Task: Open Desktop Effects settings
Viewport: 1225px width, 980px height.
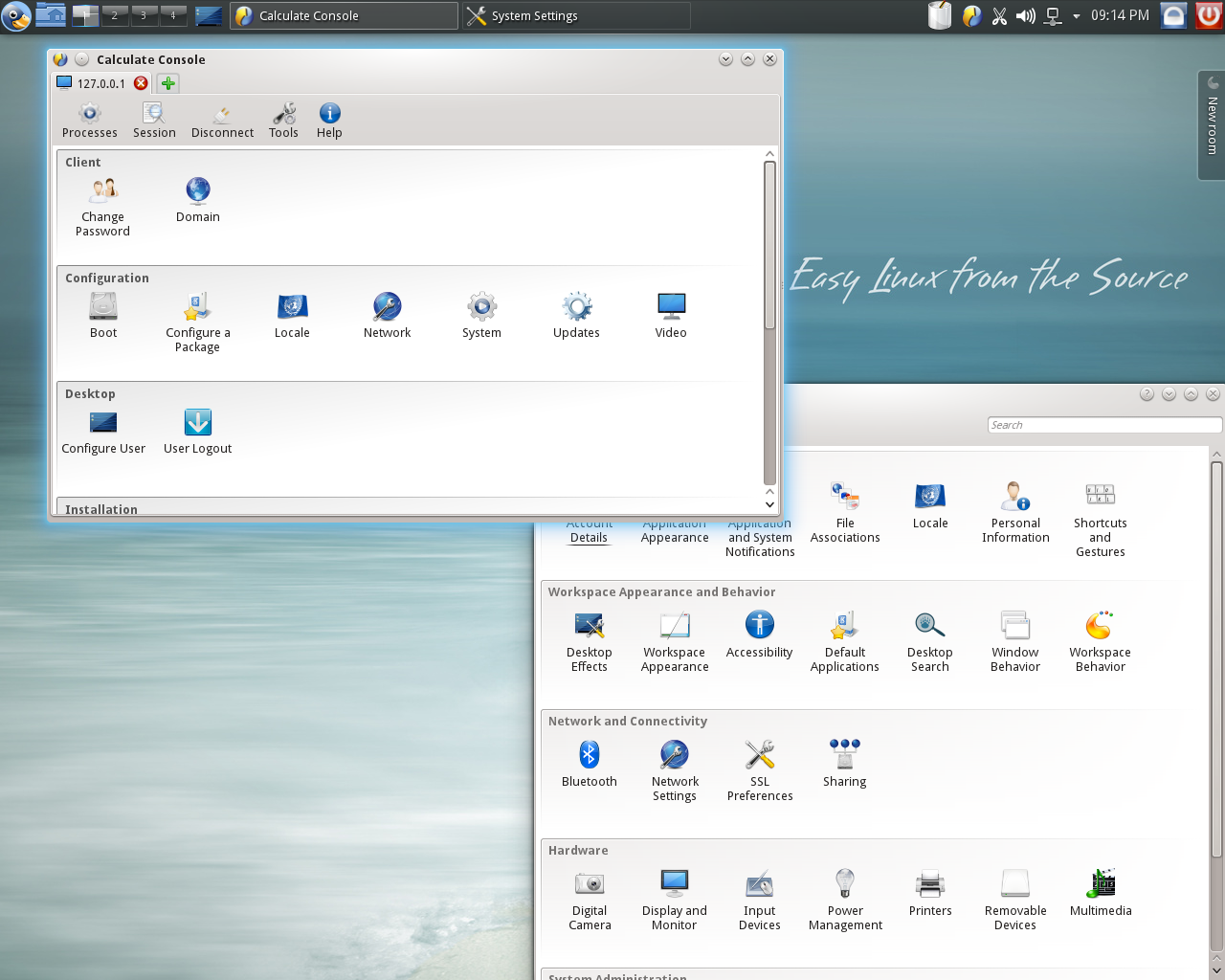Action: coord(590,642)
